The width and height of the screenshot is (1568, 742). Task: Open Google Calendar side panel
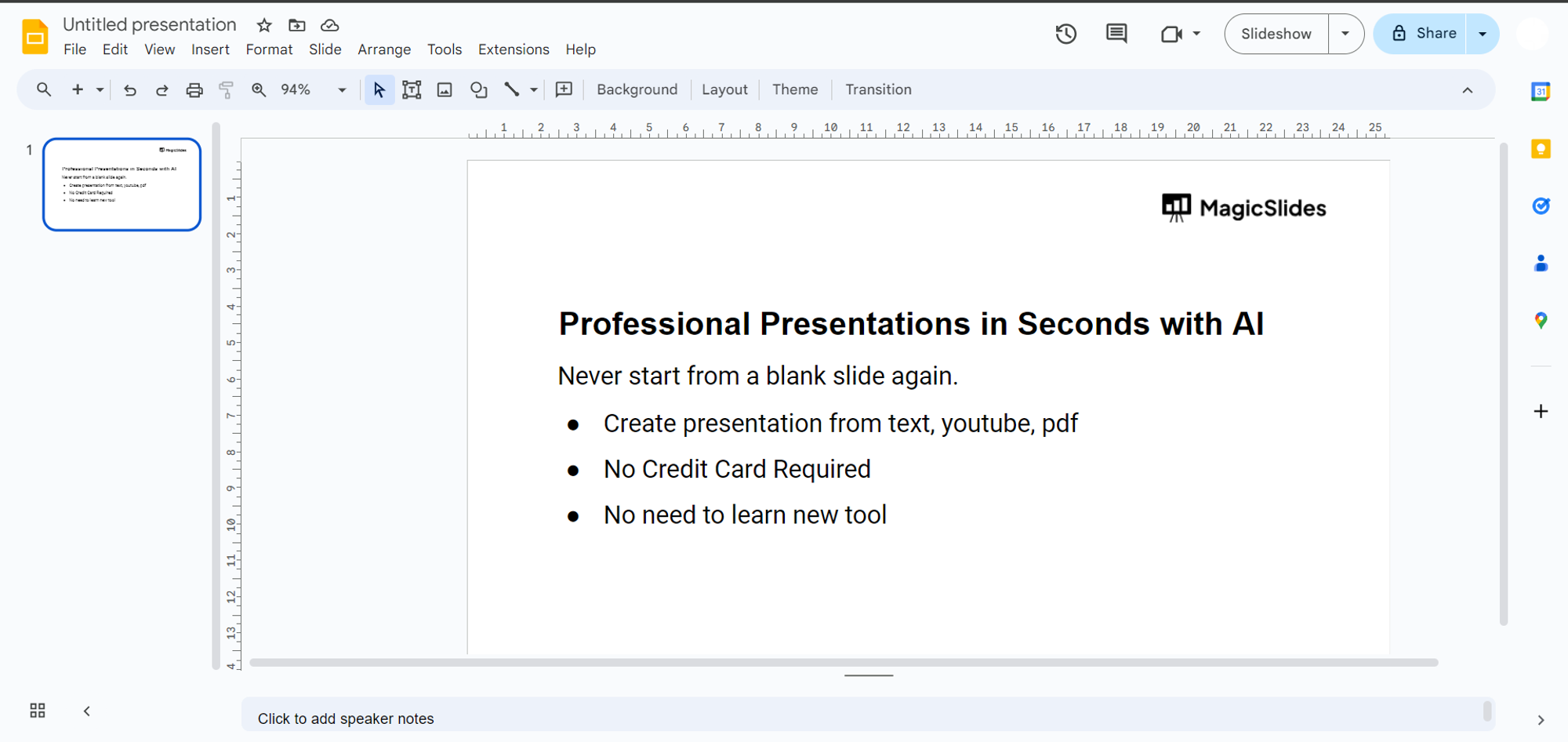(1541, 92)
